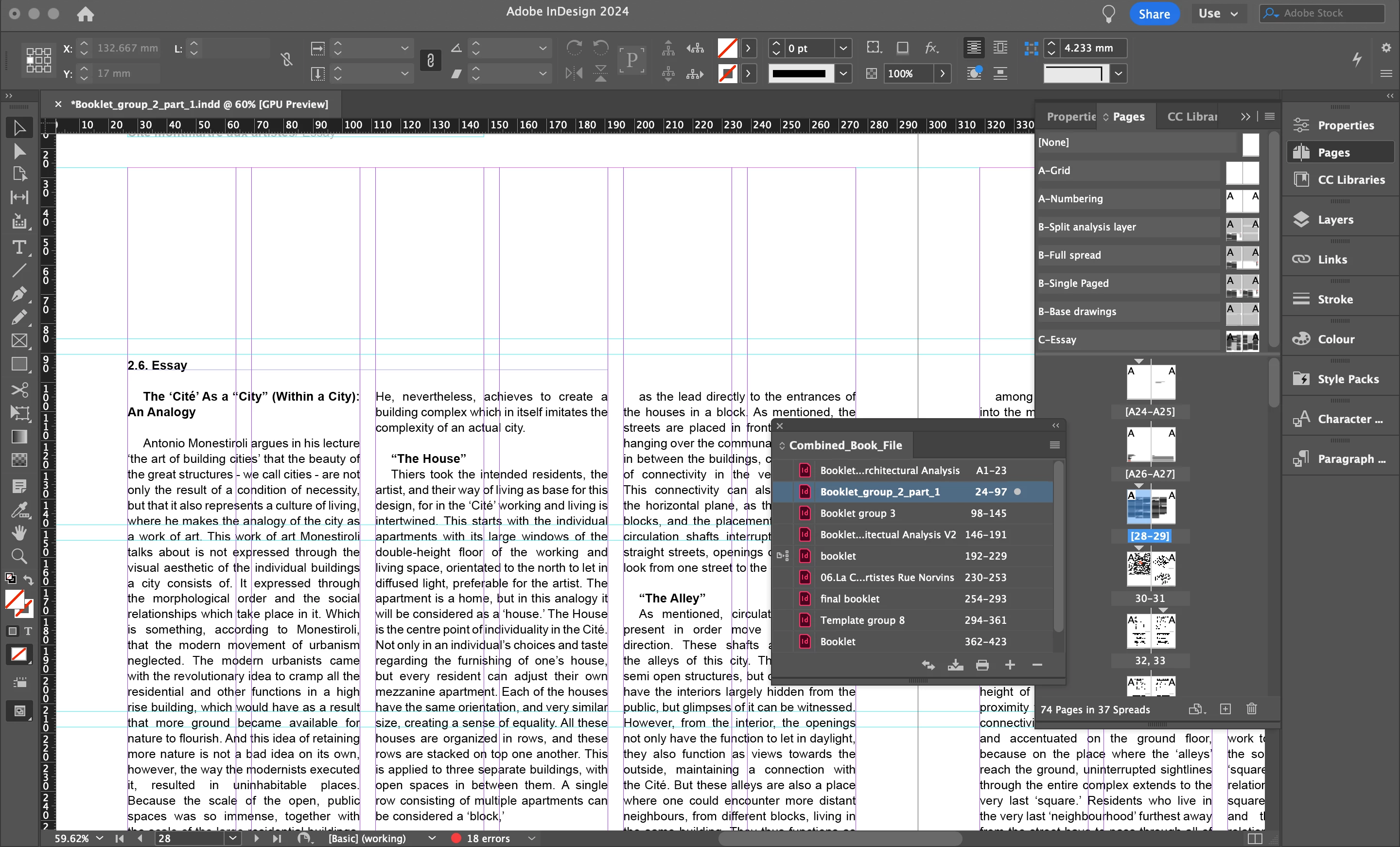Open Combined_Book_File panel menu

pyautogui.click(x=1054, y=445)
